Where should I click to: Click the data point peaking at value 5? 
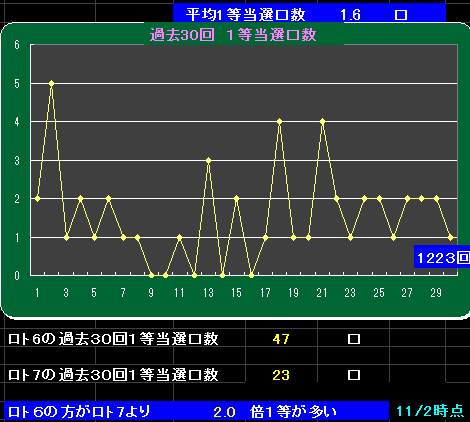click(x=51, y=83)
